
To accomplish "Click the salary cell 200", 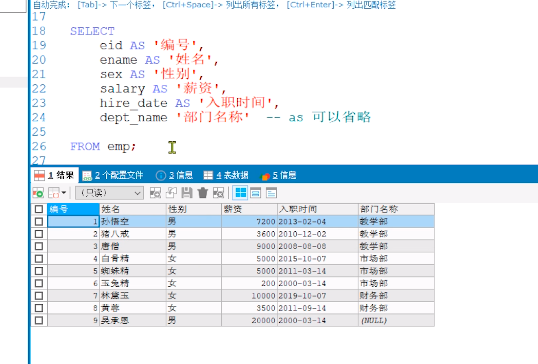I will click(249, 283).
